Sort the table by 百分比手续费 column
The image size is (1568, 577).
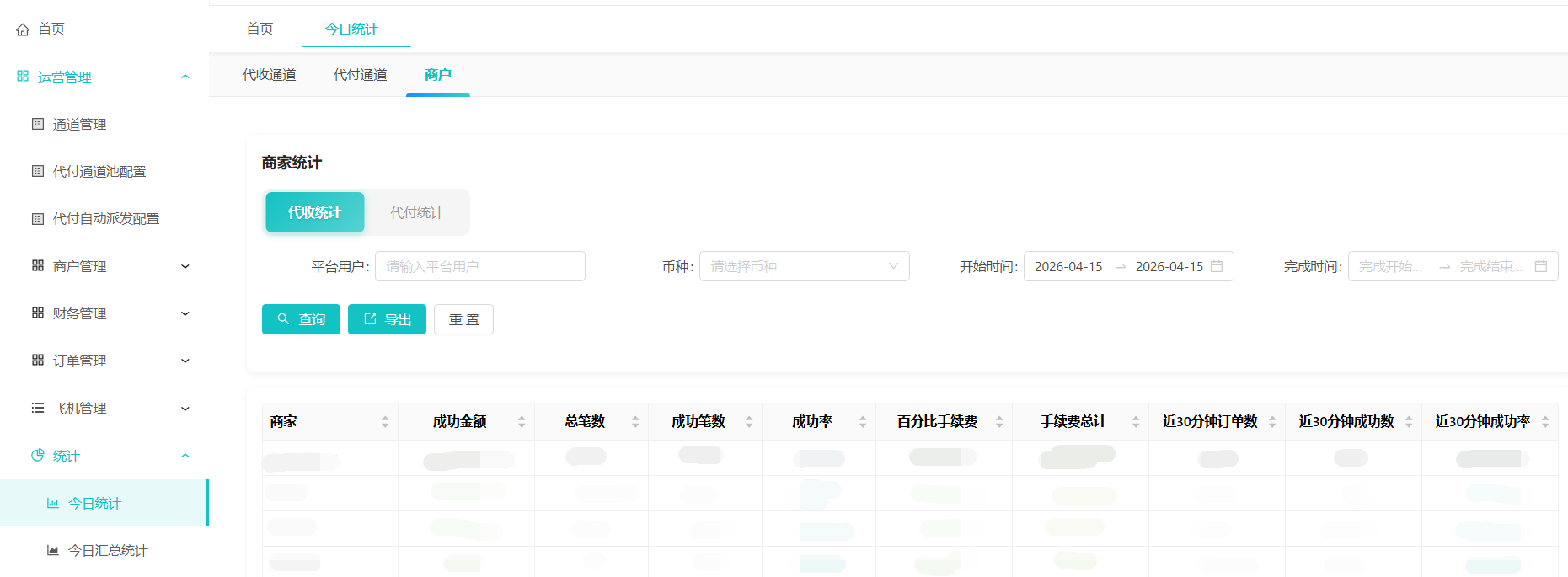(999, 421)
